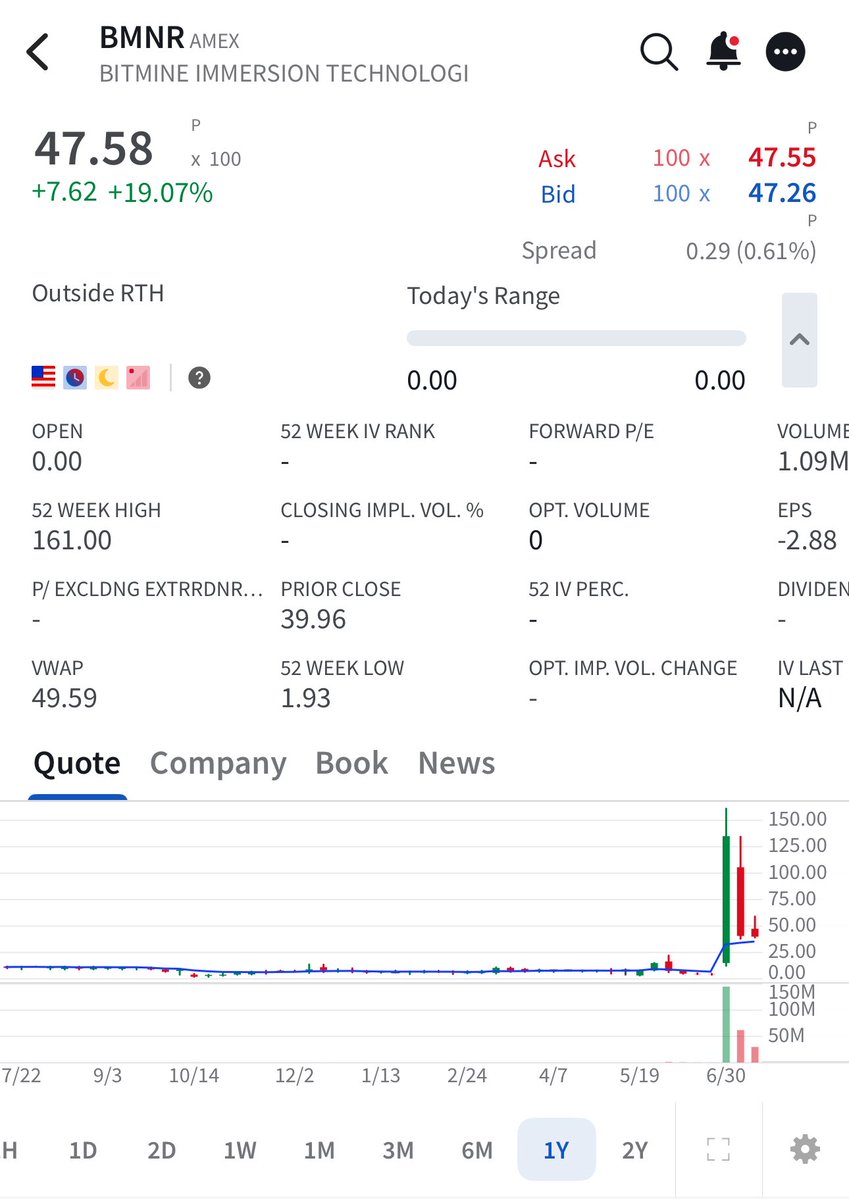The width and height of the screenshot is (849, 1200).
Task: Select the 1M chart period
Action: pyautogui.click(x=319, y=1150)
